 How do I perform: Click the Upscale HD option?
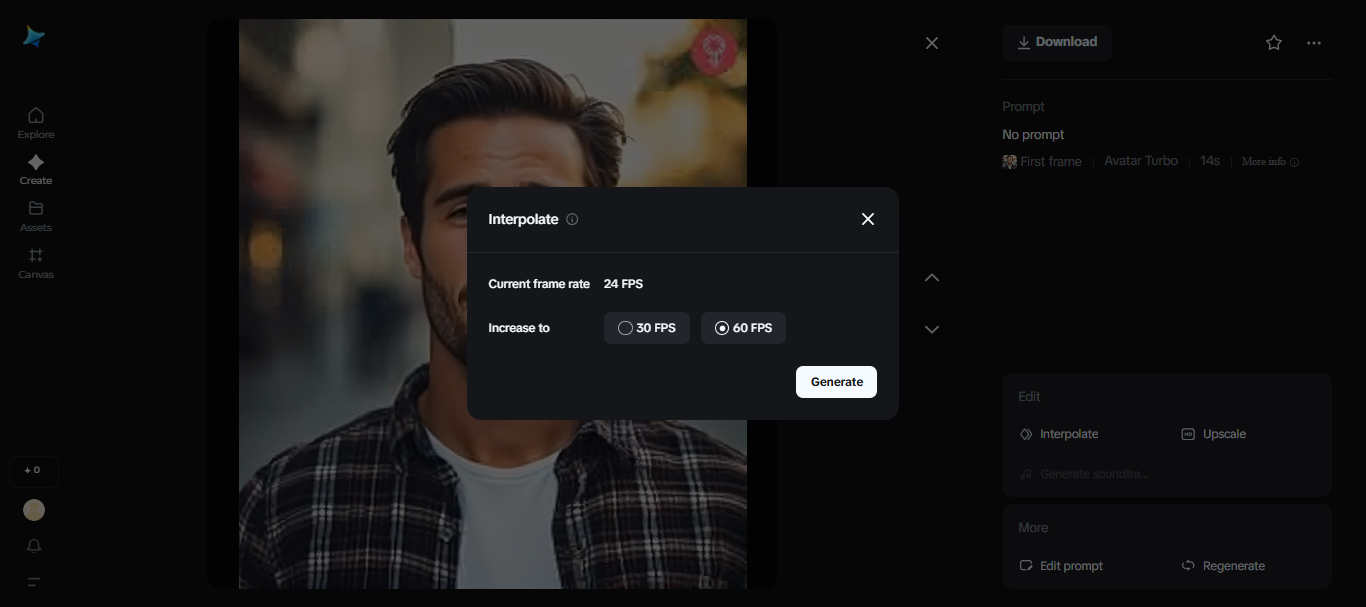(1214, 434)
